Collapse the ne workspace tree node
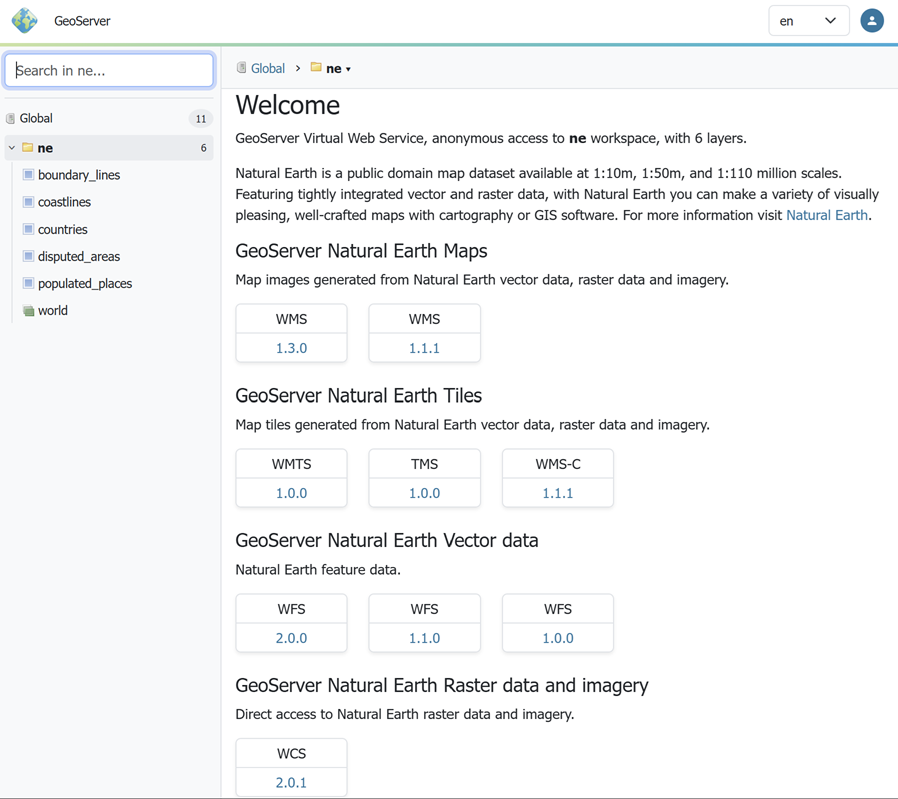Image resolution: width=898 pixels, height=799 pixels. click(12, 148)
